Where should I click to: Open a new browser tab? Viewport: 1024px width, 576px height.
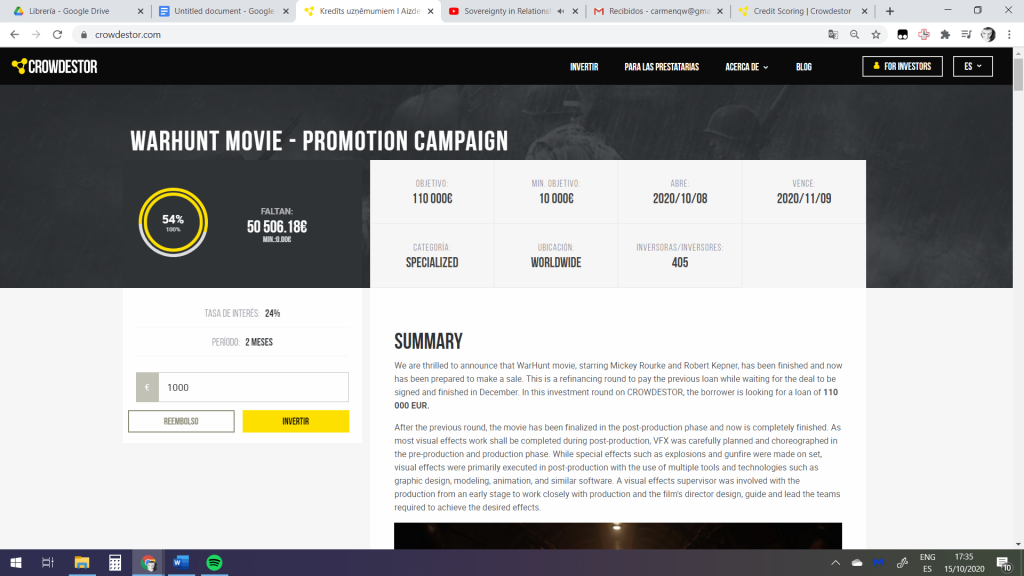click(889, 11)
